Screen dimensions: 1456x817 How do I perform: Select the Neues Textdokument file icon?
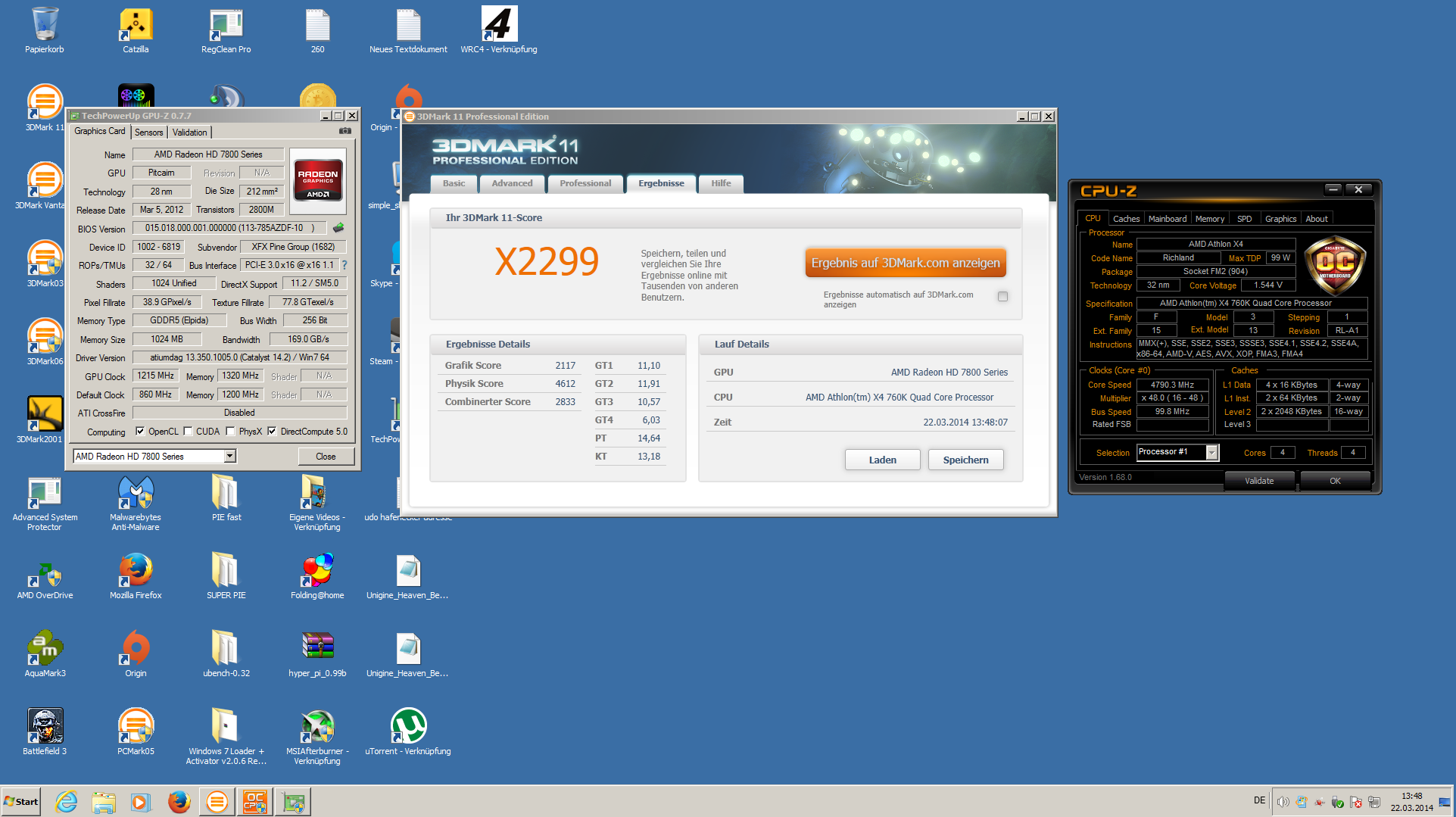pyautogui.click(x=408, y=30)
